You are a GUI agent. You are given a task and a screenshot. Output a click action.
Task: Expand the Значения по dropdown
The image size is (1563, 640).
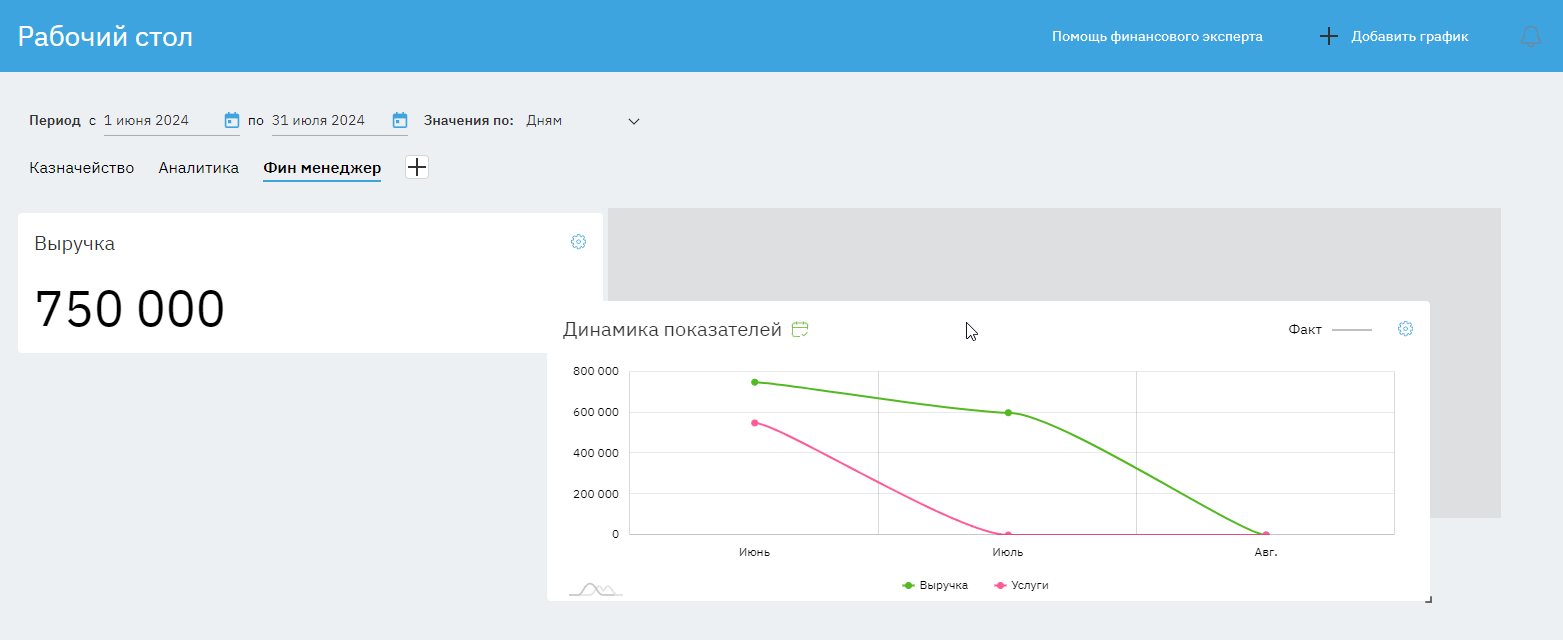(x=580, y=121)
